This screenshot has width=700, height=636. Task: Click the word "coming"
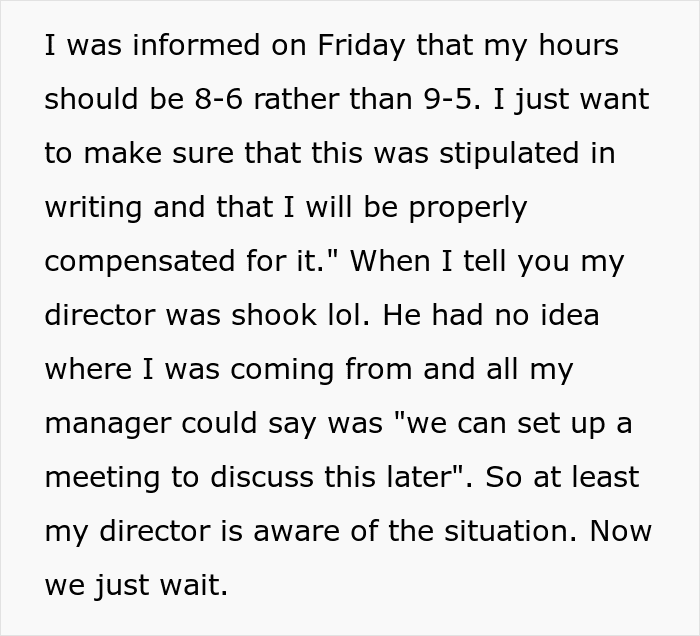click(282, 371)
